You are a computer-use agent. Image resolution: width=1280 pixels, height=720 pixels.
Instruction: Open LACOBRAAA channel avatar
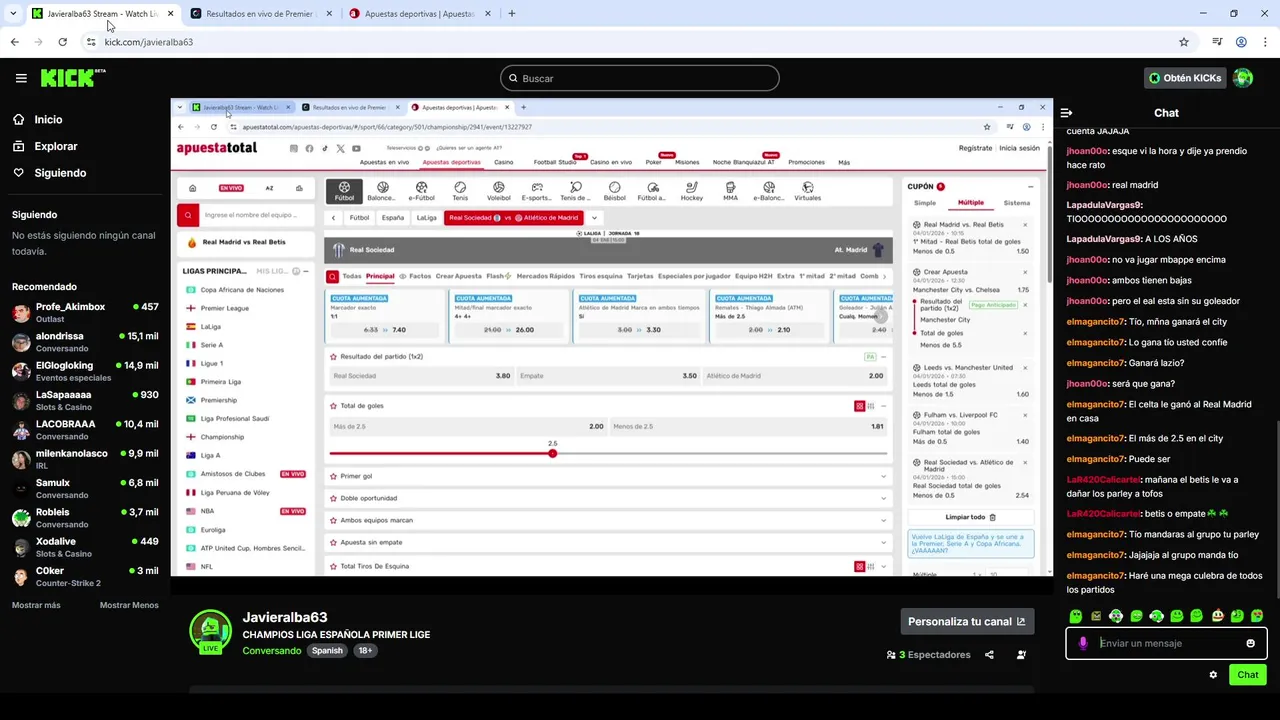[21, 430]
